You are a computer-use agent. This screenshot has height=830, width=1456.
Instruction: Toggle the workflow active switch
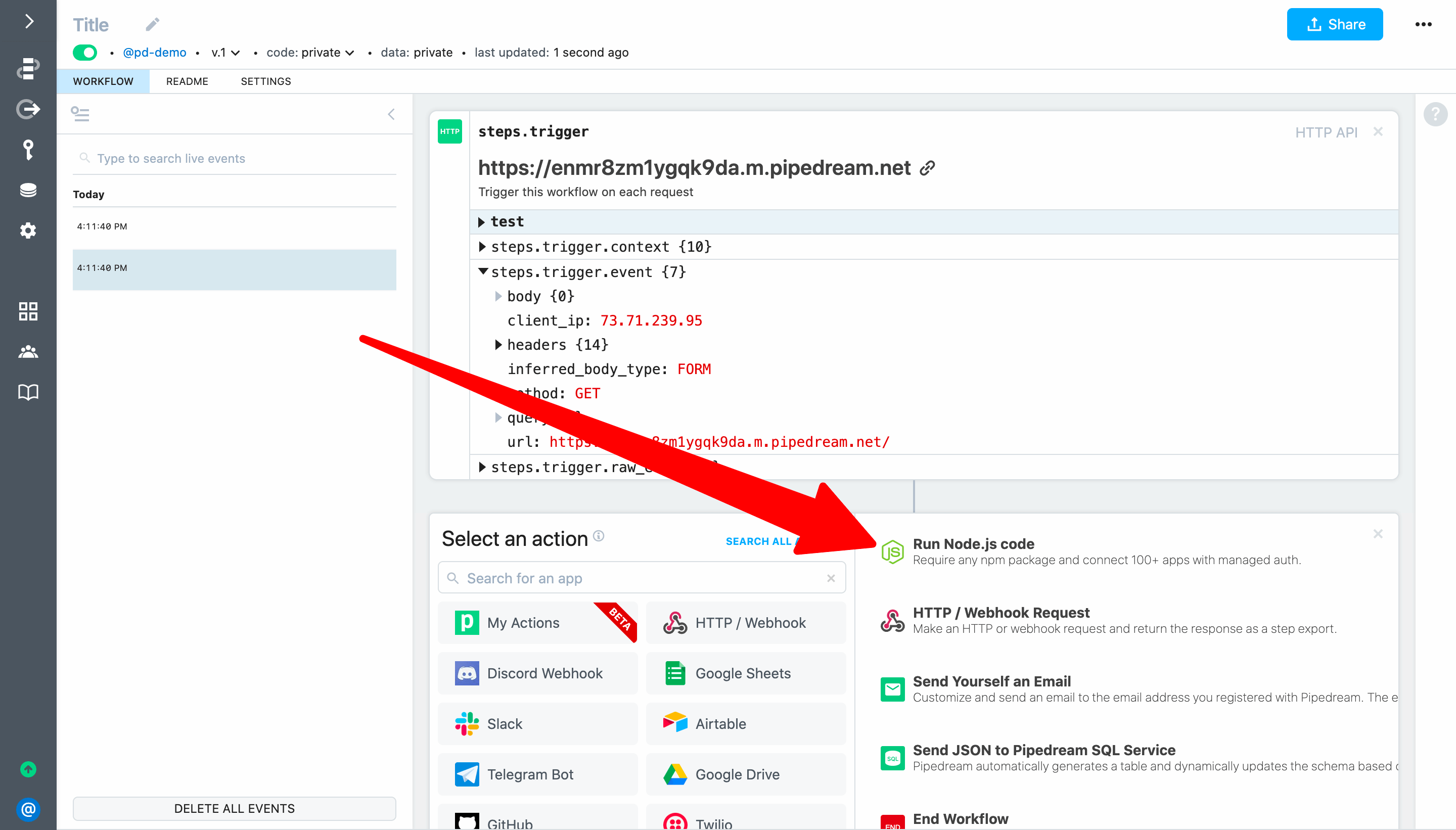coord(85,53)
